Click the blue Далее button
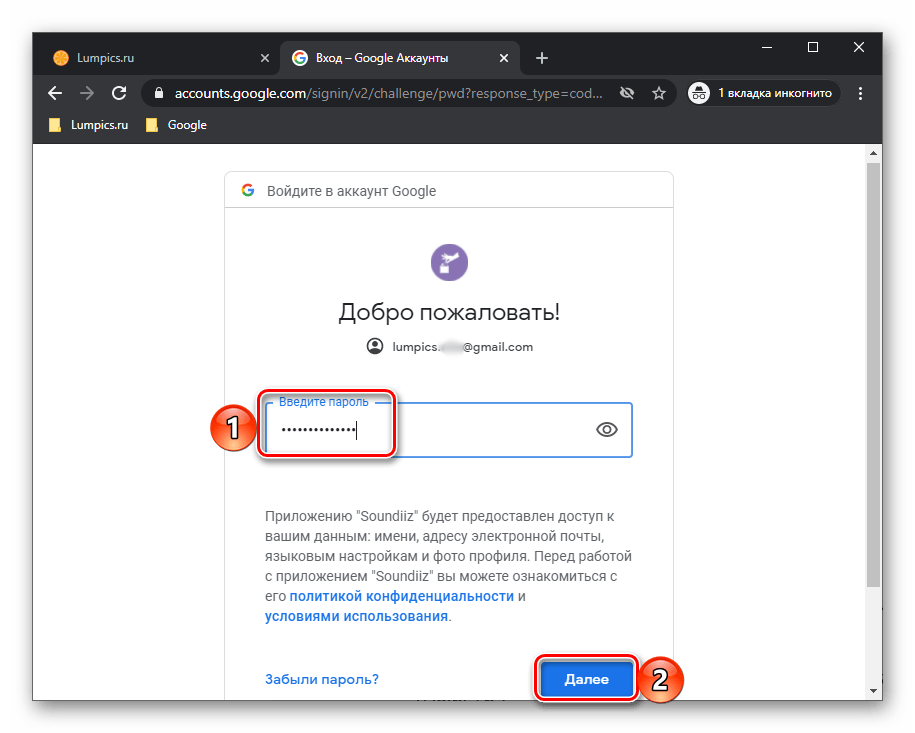The height and width of the screenshot is (733, 915). click(586, 679)
